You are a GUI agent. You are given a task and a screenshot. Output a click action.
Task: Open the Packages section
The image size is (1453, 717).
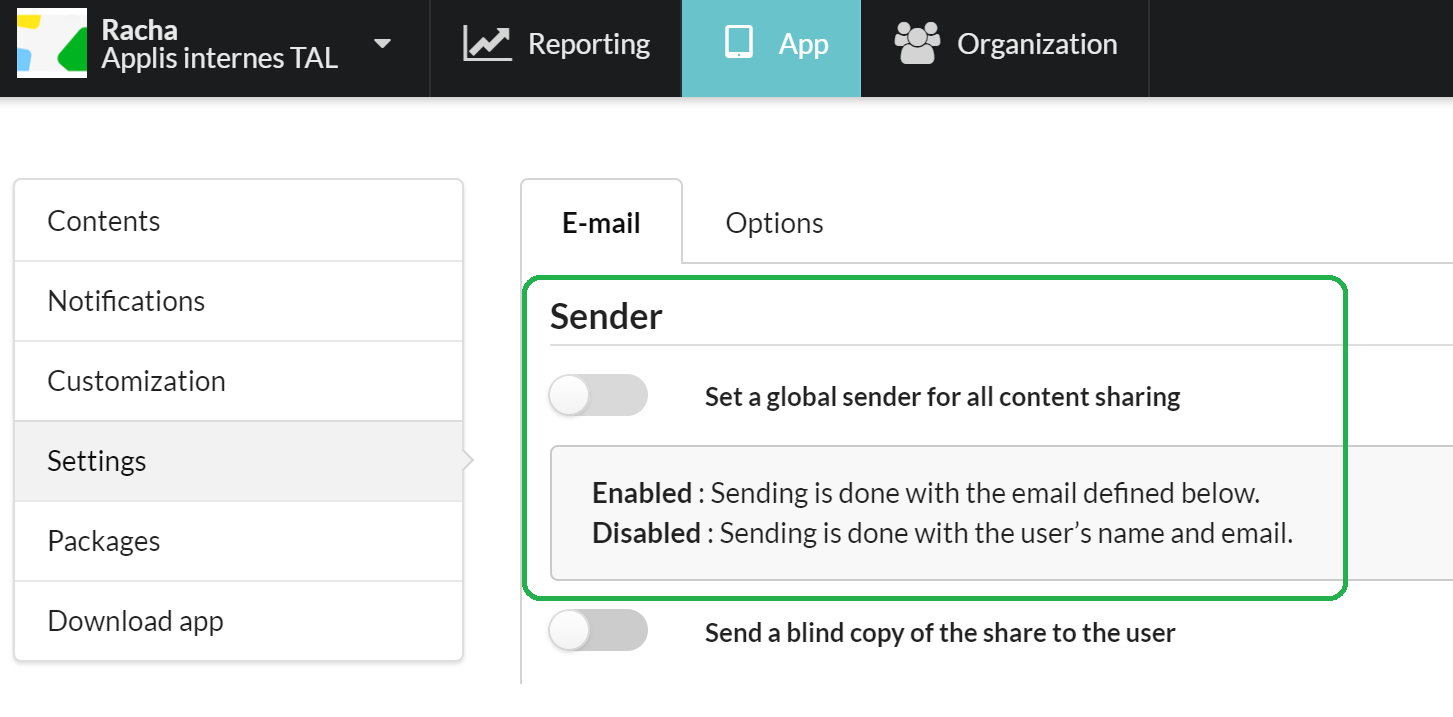tap(238, 541)
